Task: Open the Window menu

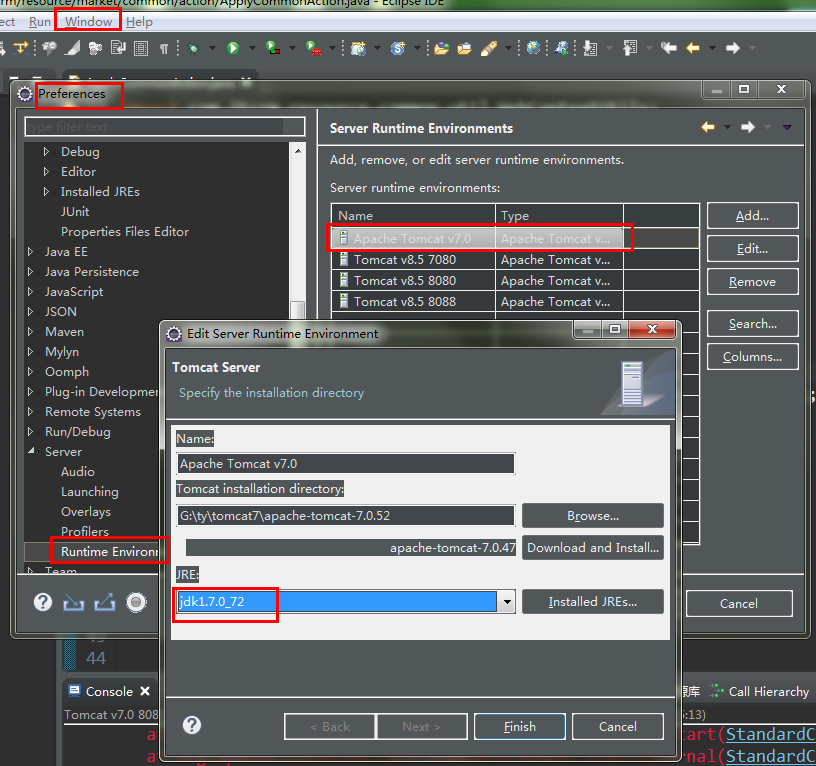Action: click(88, 22)
